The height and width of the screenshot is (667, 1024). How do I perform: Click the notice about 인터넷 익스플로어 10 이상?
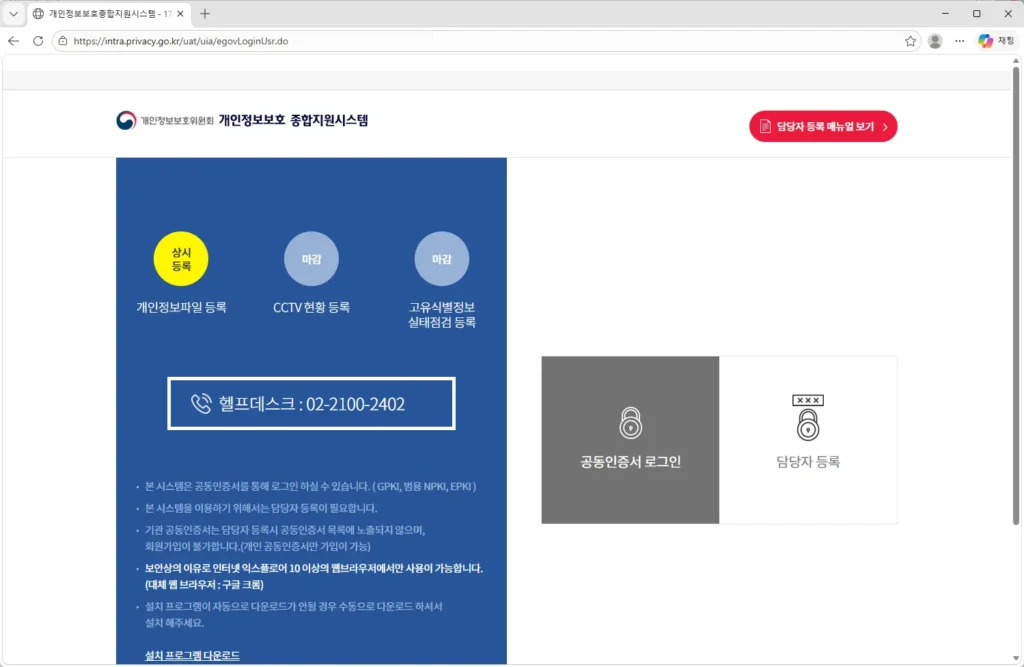click(313, 576)
